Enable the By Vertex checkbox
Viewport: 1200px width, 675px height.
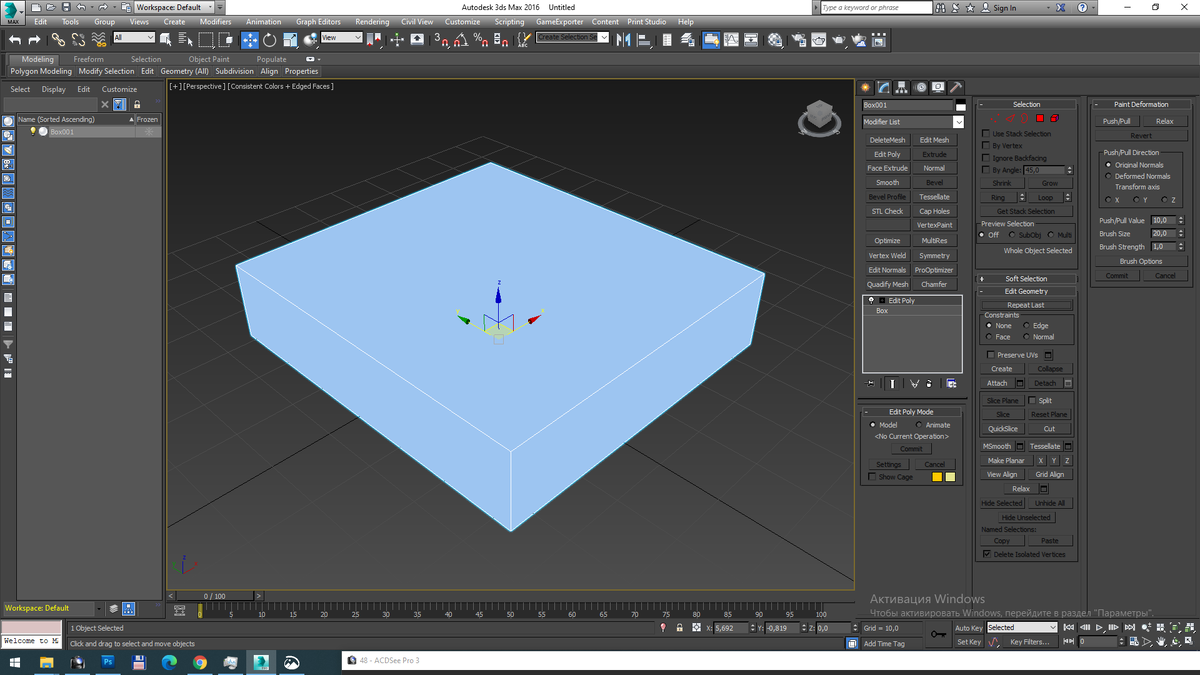click(x=986, y=145)
